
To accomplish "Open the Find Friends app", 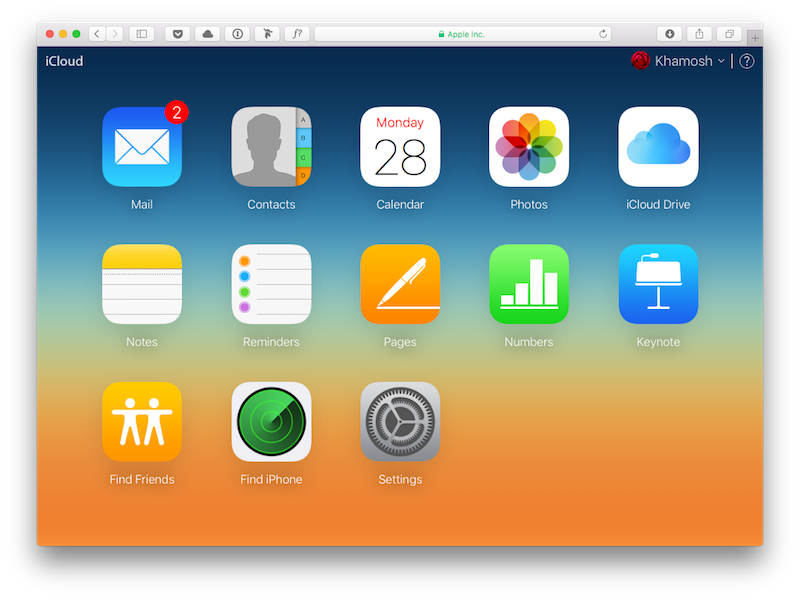I will (142, 421).
